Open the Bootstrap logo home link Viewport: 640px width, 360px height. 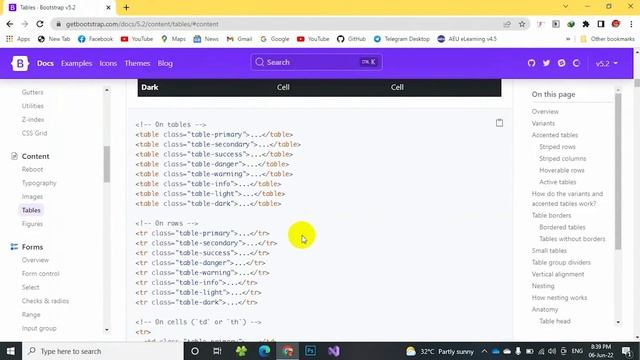[x=20, y=63]
